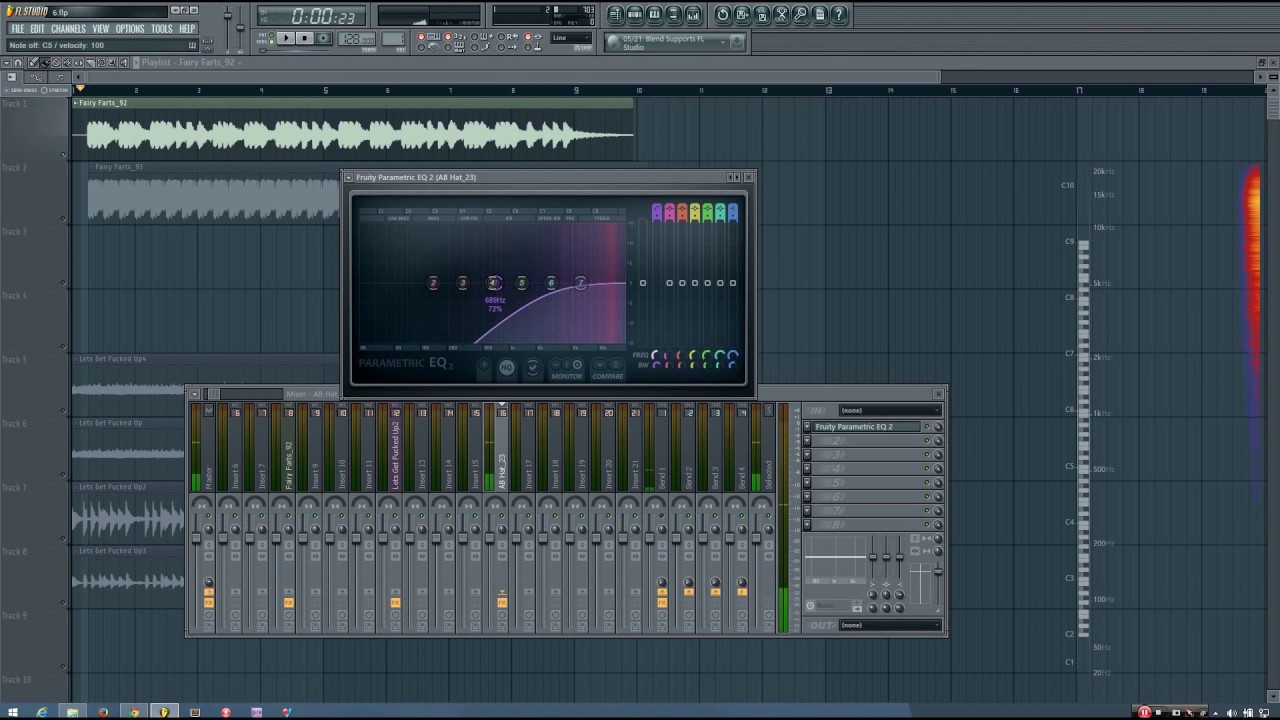Toggle the Fruity Parametric EQ 2 slot enable LED
The image size is (1280, 720).
[927, 427]
